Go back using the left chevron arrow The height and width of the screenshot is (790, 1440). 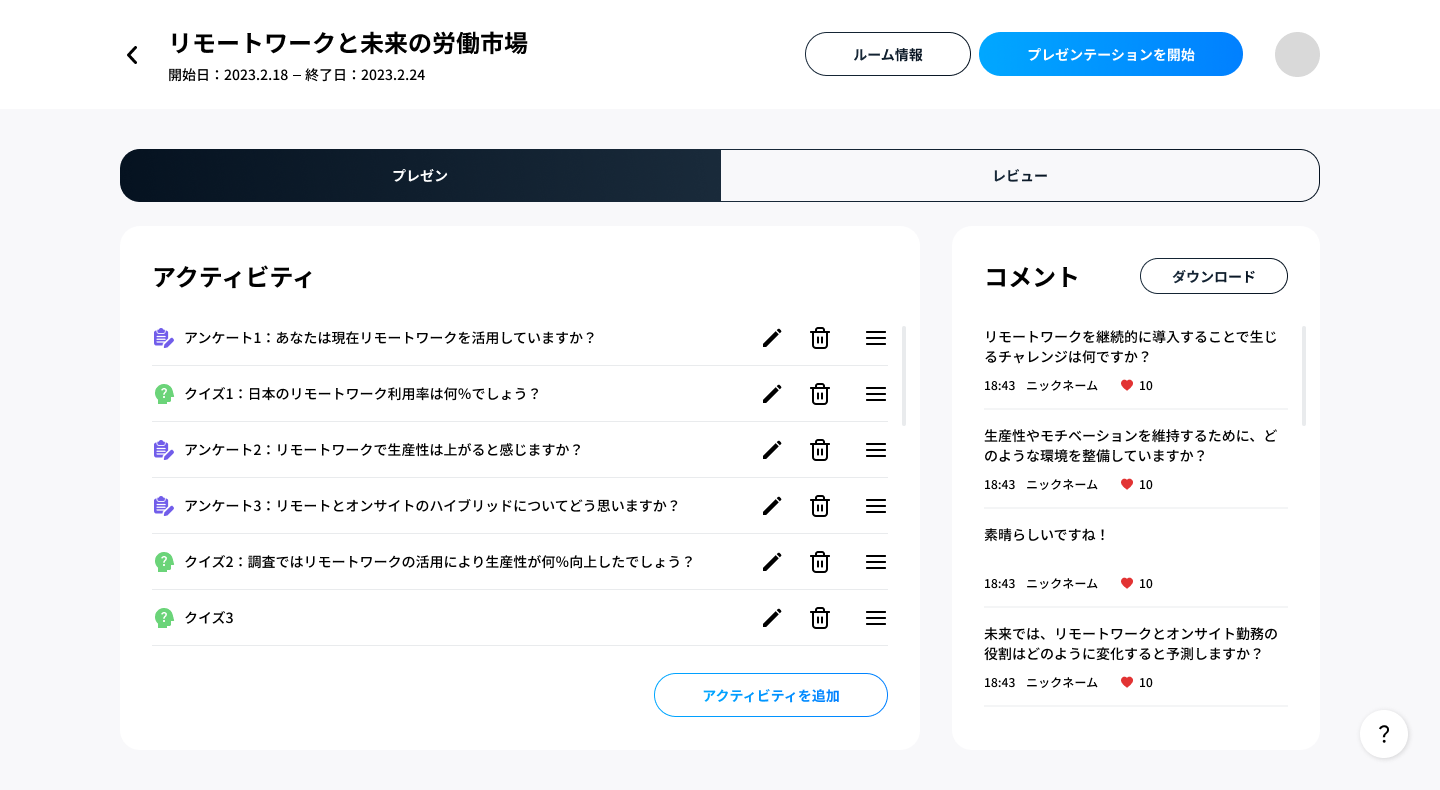[132, 54]
